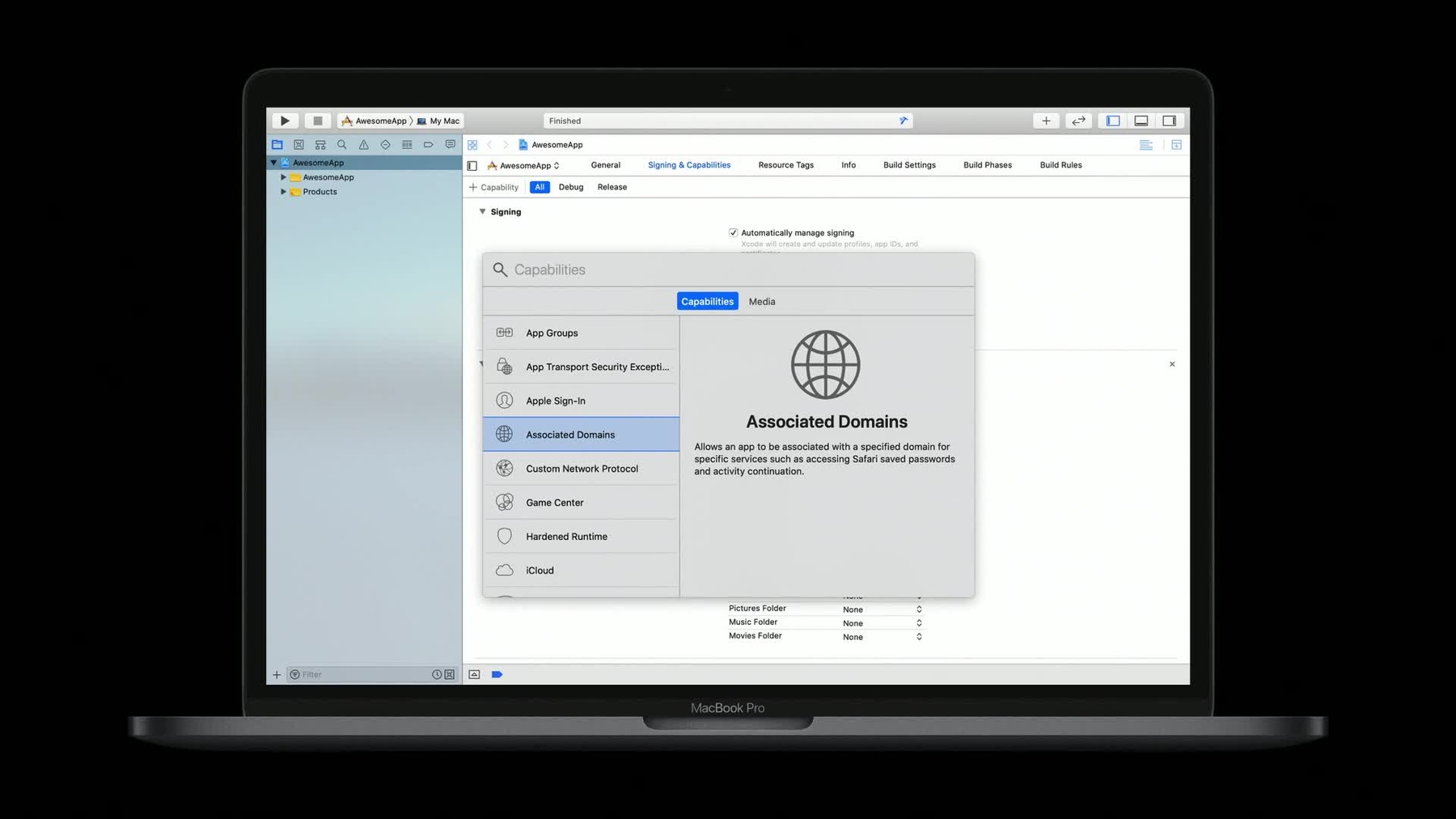Image resolution: width=1456 pixels, height=819 pixels.
Task: Choose the My Mac run destination
Action: click(x=438, y=121)
